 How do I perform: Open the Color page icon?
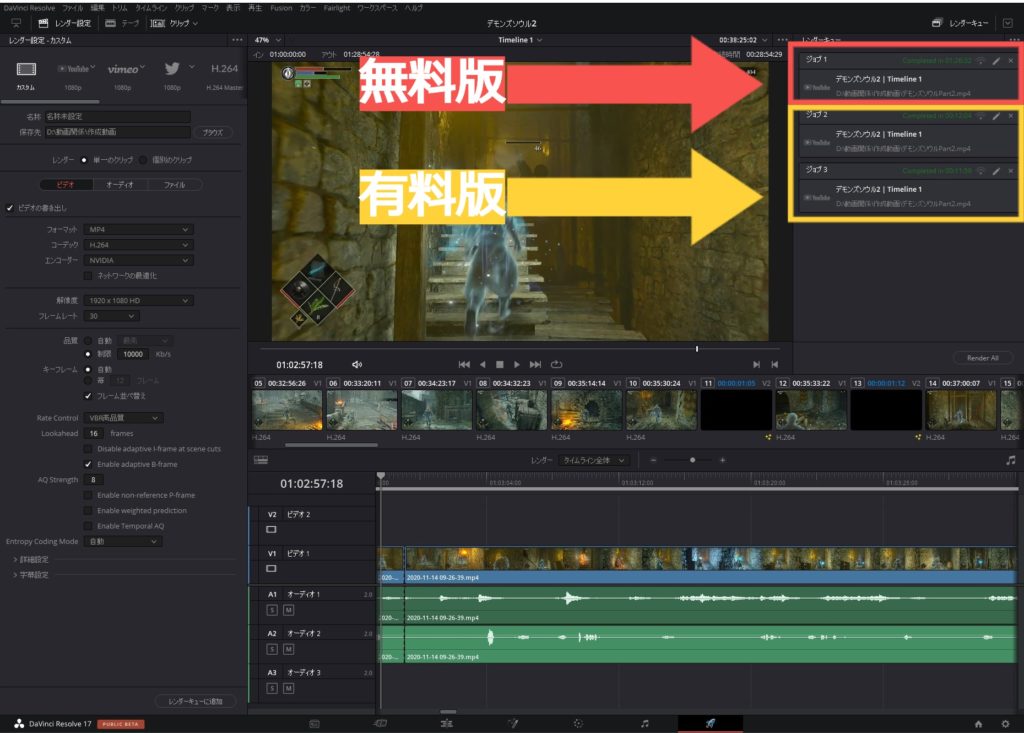point(578,723)
